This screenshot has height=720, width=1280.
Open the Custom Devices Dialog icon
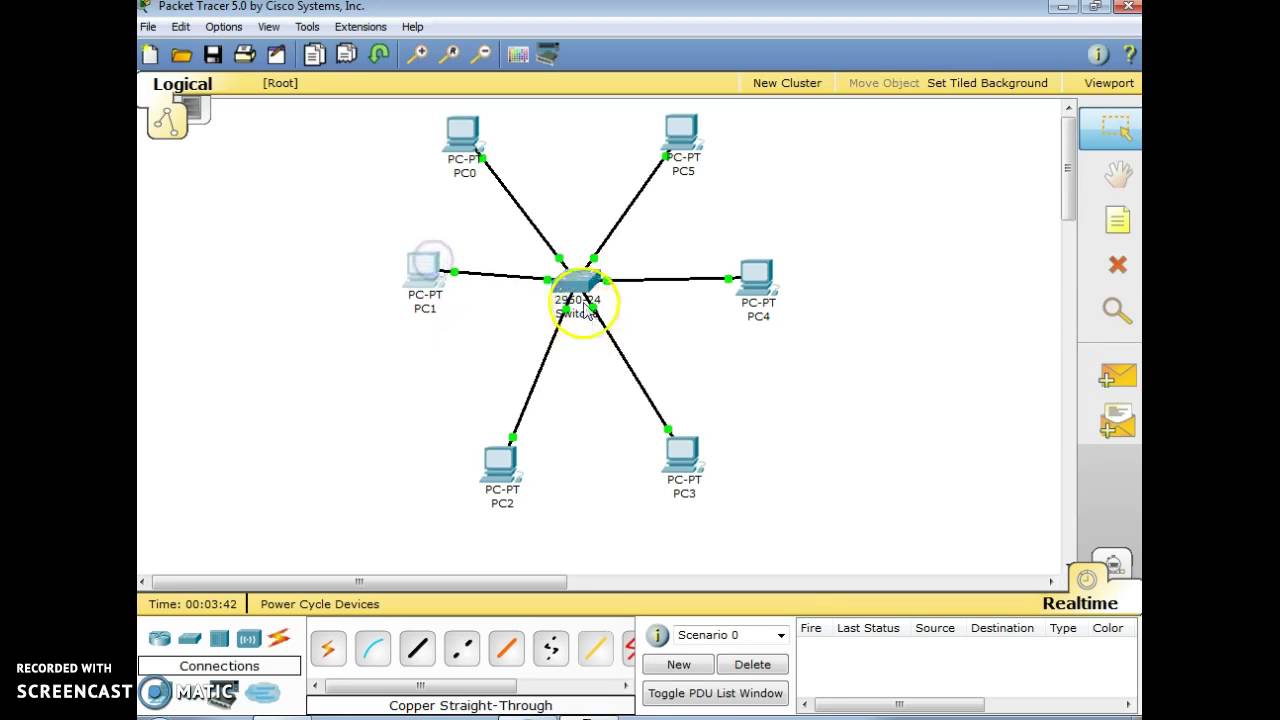click(547, 55)
